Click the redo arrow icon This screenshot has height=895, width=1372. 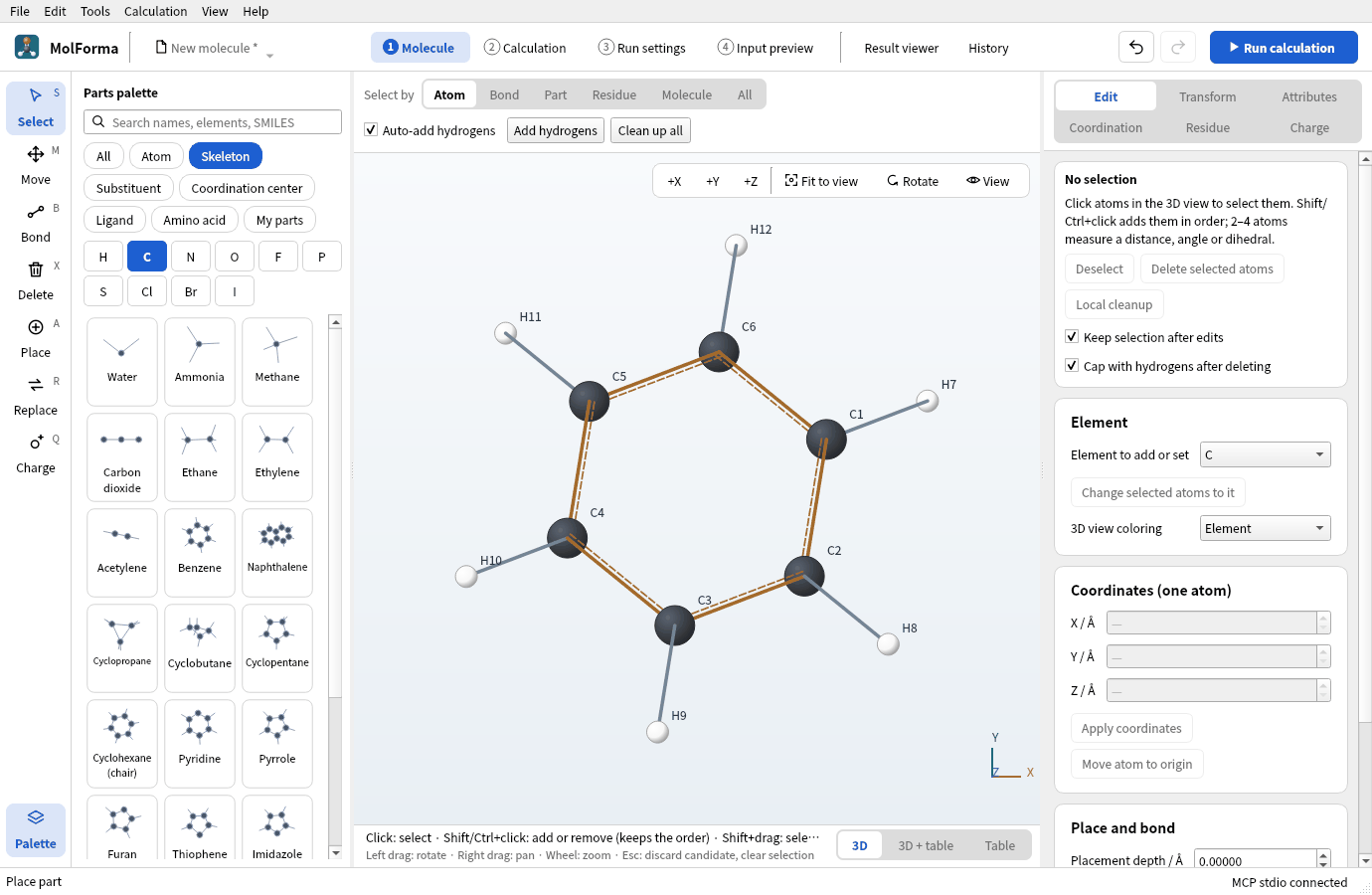click(1178, 48)
